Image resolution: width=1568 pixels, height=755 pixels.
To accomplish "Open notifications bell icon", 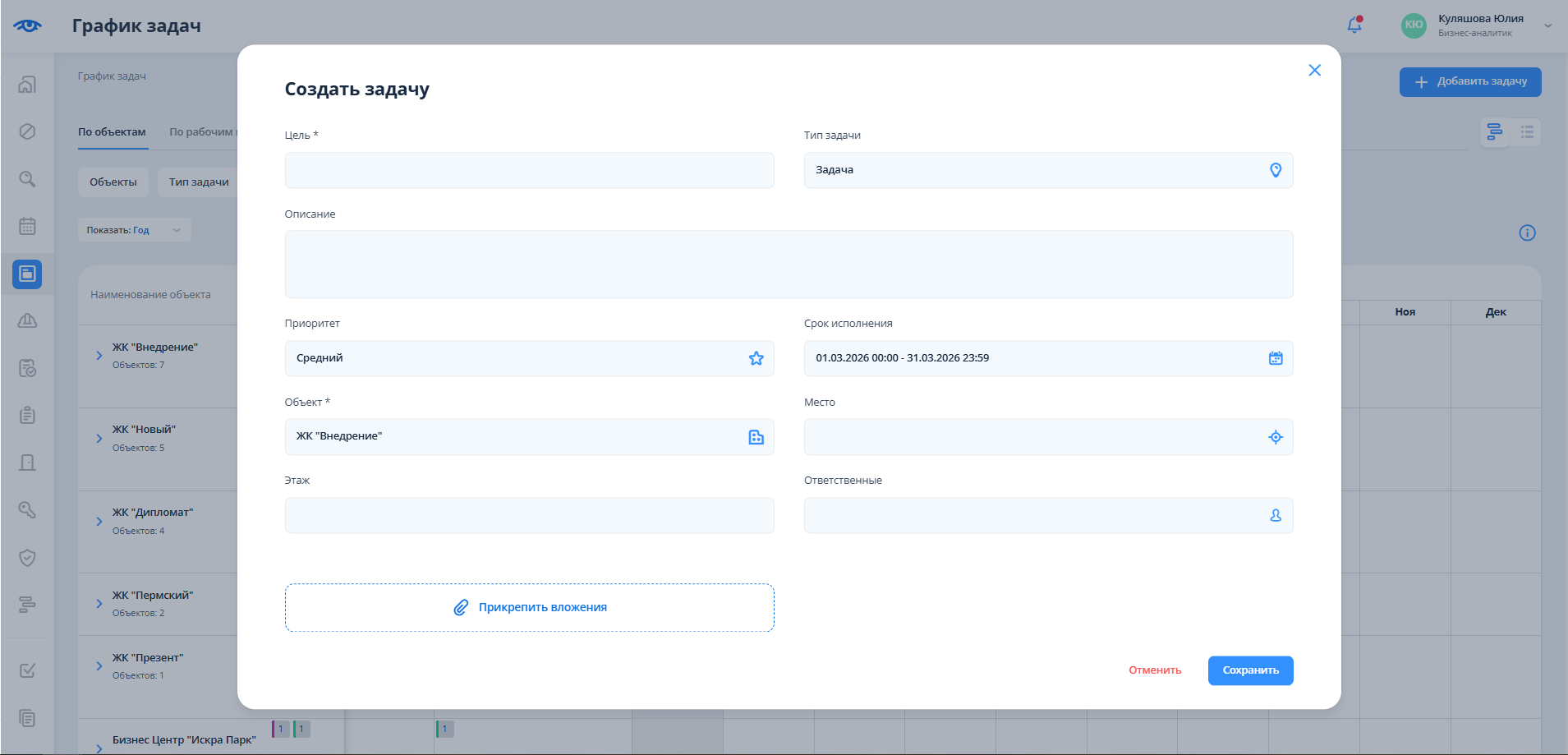I will 1354,25.
